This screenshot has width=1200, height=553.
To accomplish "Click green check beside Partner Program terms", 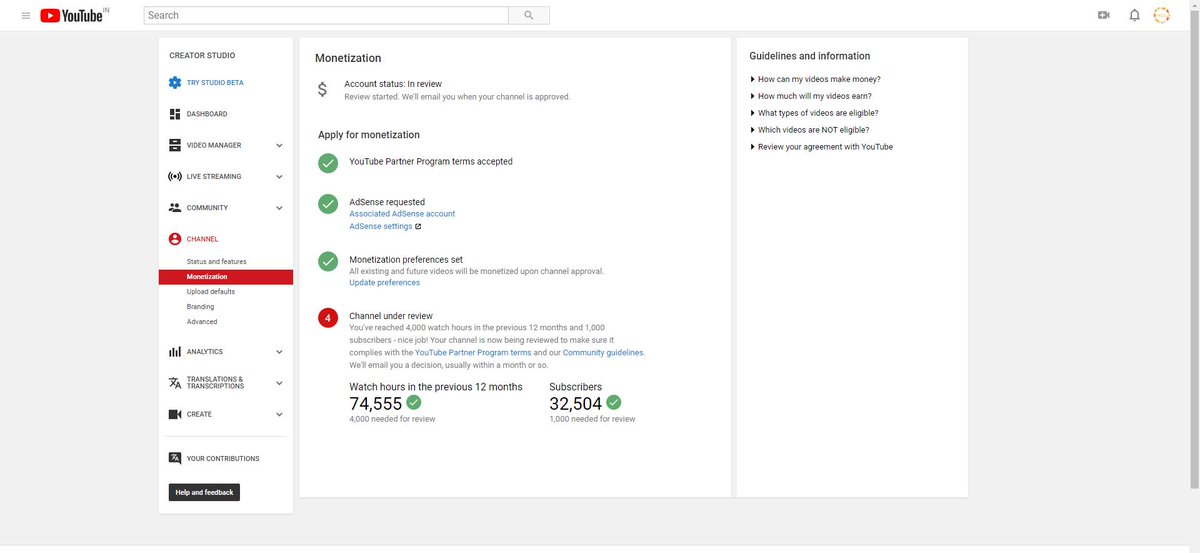I will pos(328,162).
